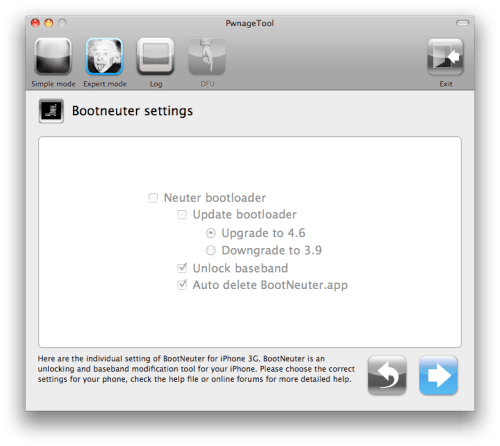This screenshot has width=500, height=446.
Task: Enable the Neuter bootloader checkbox
Action: (153, 198)
